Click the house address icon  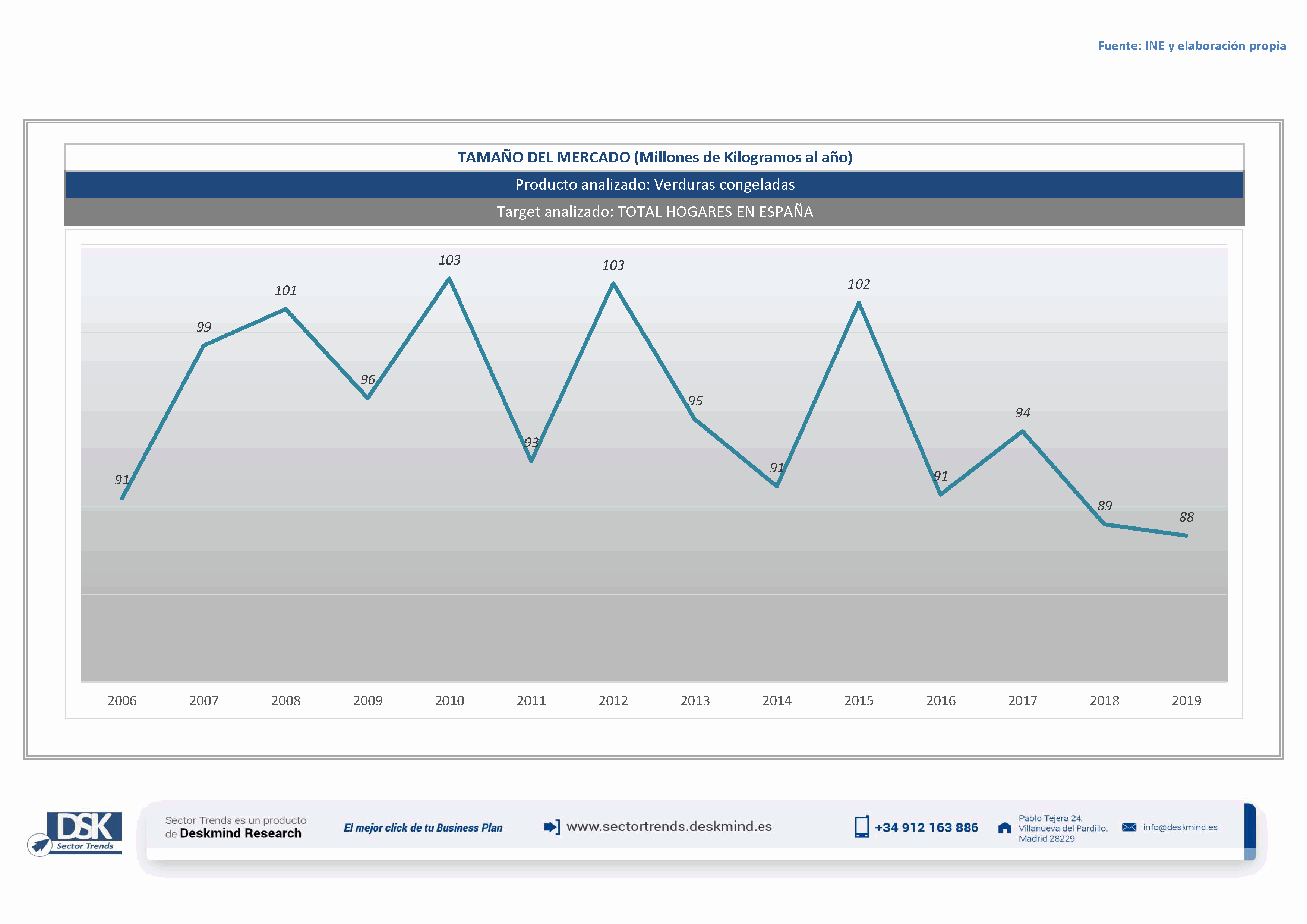[x=1005, y=828]
